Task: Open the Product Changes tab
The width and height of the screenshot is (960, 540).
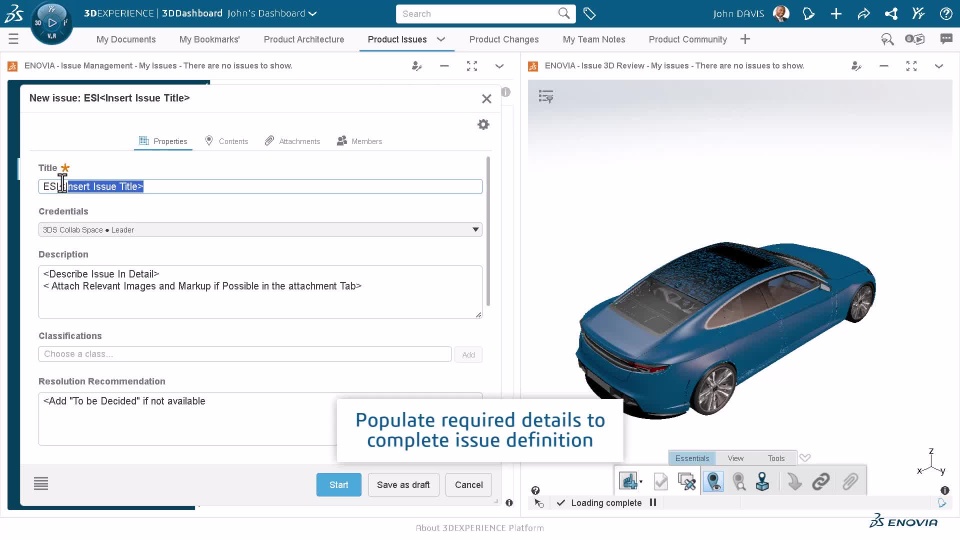Action: click(x=504, y=39)
